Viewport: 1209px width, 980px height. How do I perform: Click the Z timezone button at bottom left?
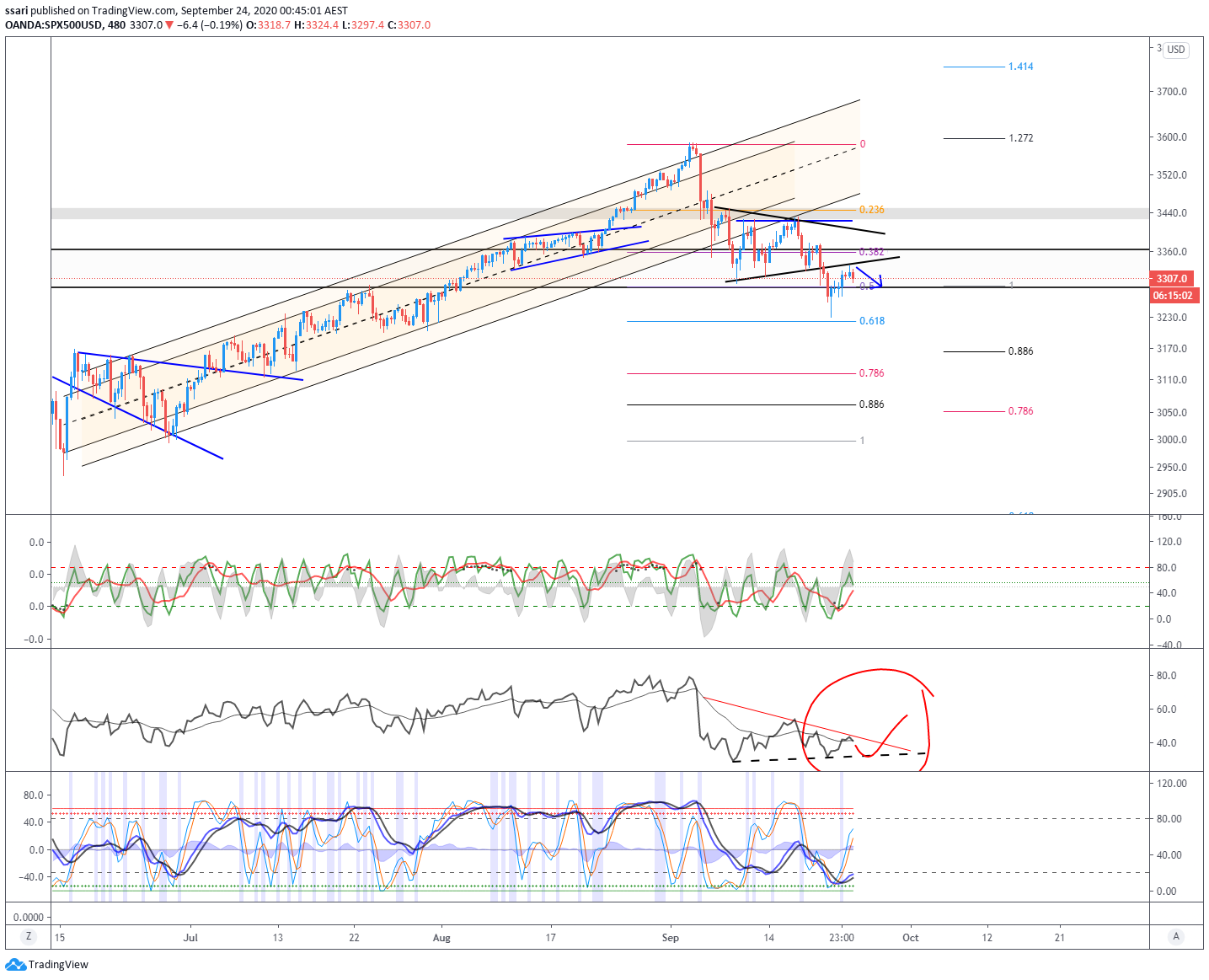coord(29,936)
